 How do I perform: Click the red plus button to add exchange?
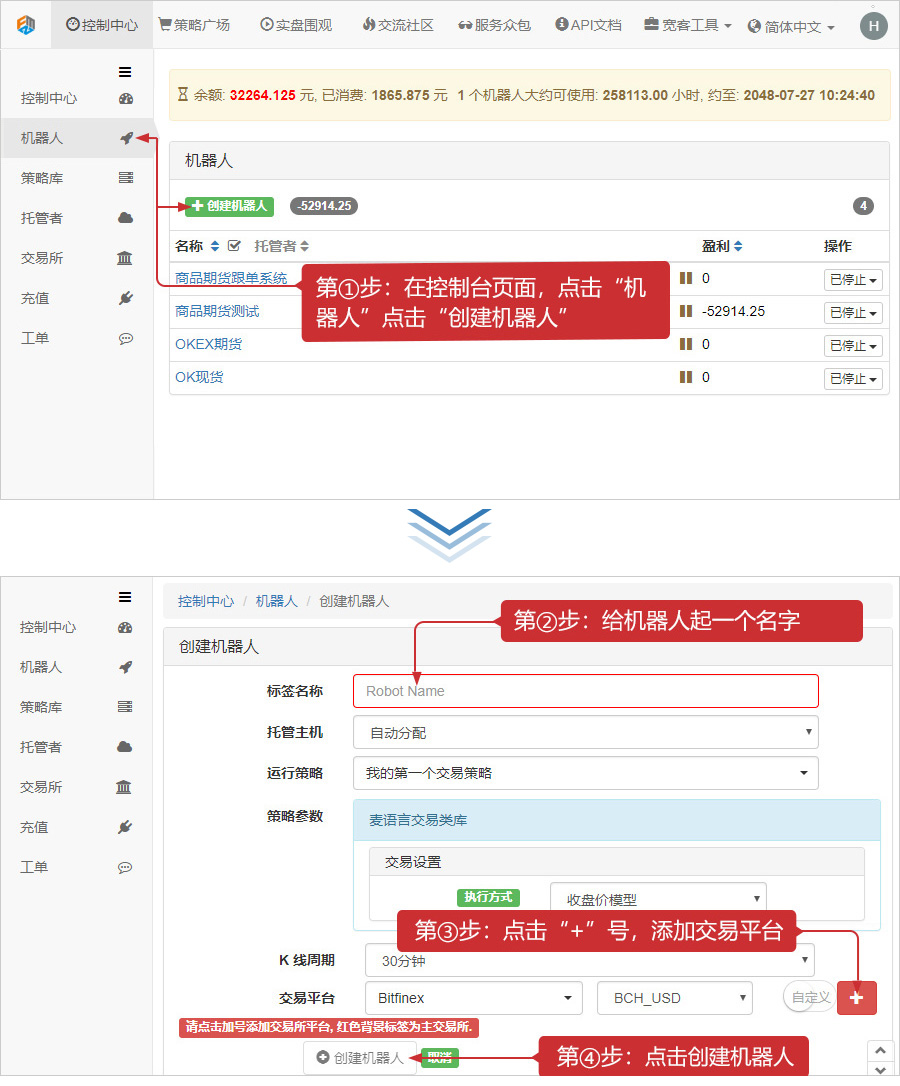(857, 998)
